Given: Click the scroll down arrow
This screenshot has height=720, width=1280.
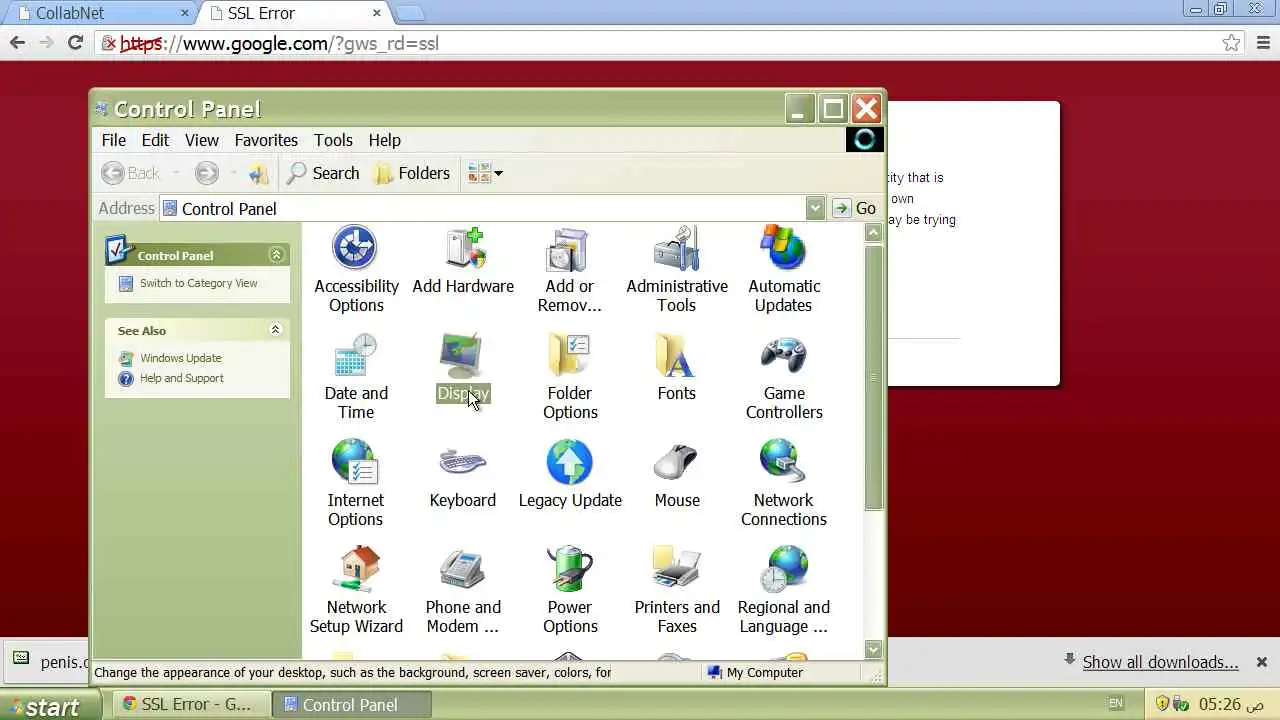Looking at the screenshot, I should [x=873, y=649].
